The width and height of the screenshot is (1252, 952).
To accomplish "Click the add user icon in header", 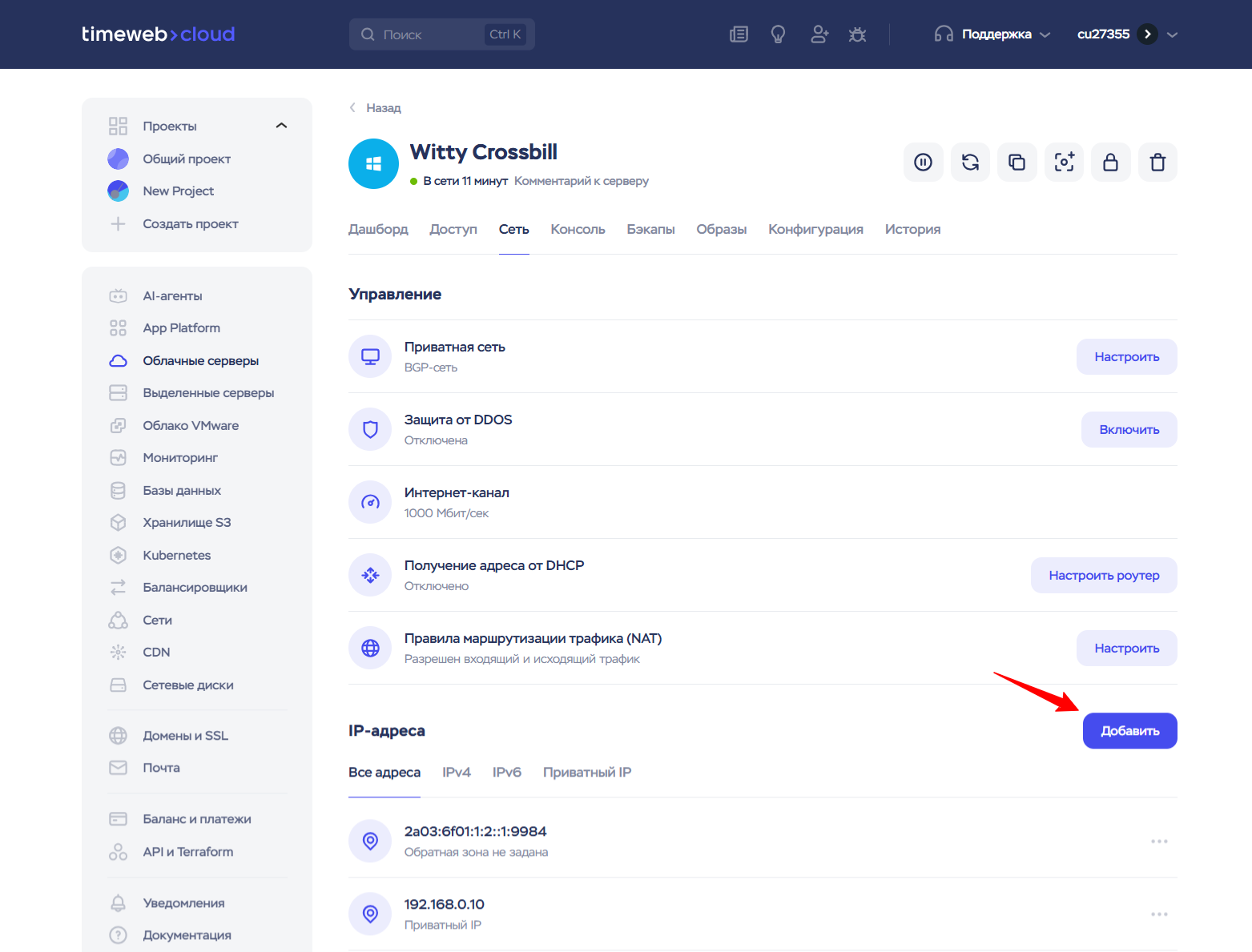I will pyautogui.click(x=819, y=34).
